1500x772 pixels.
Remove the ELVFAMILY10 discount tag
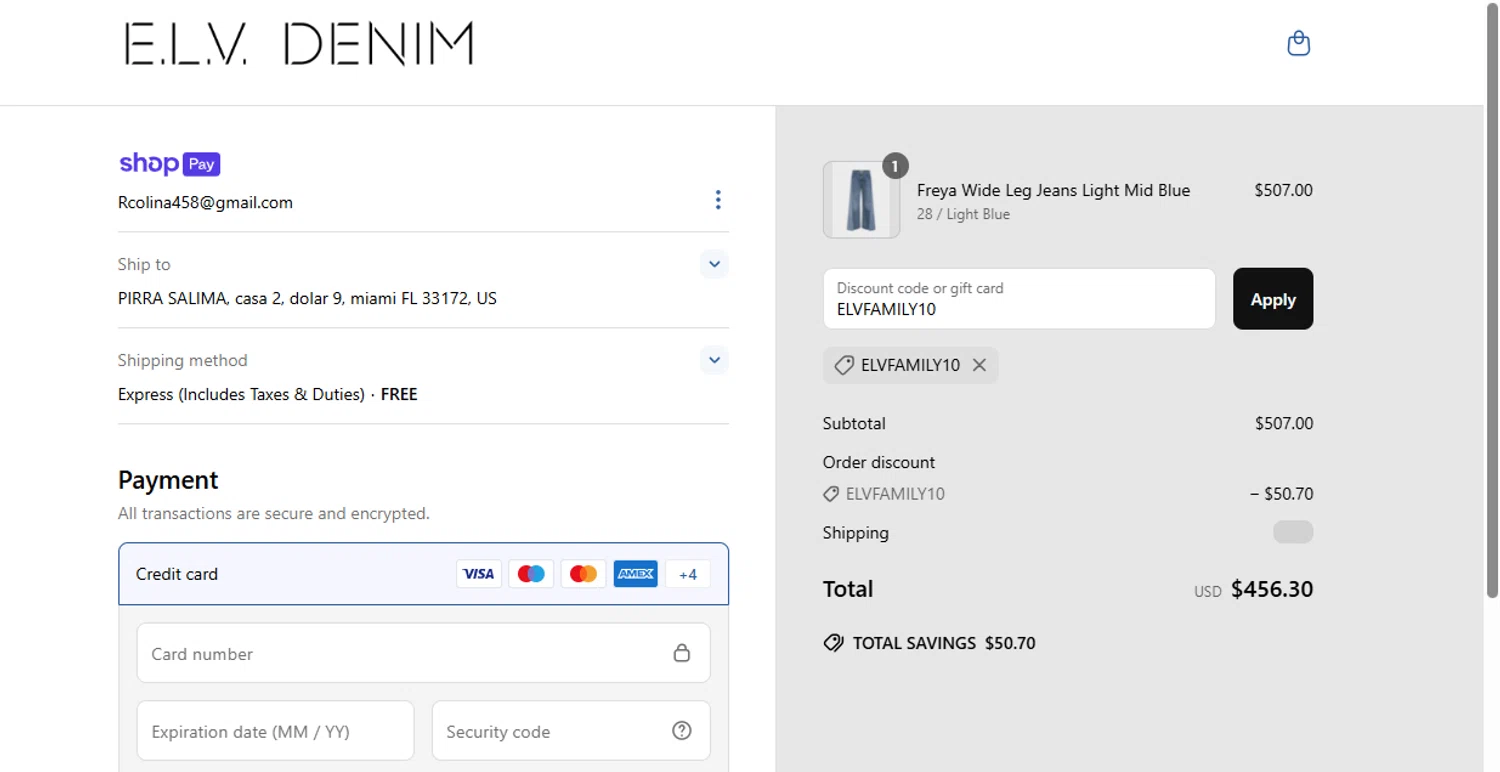tap(979, 365)
